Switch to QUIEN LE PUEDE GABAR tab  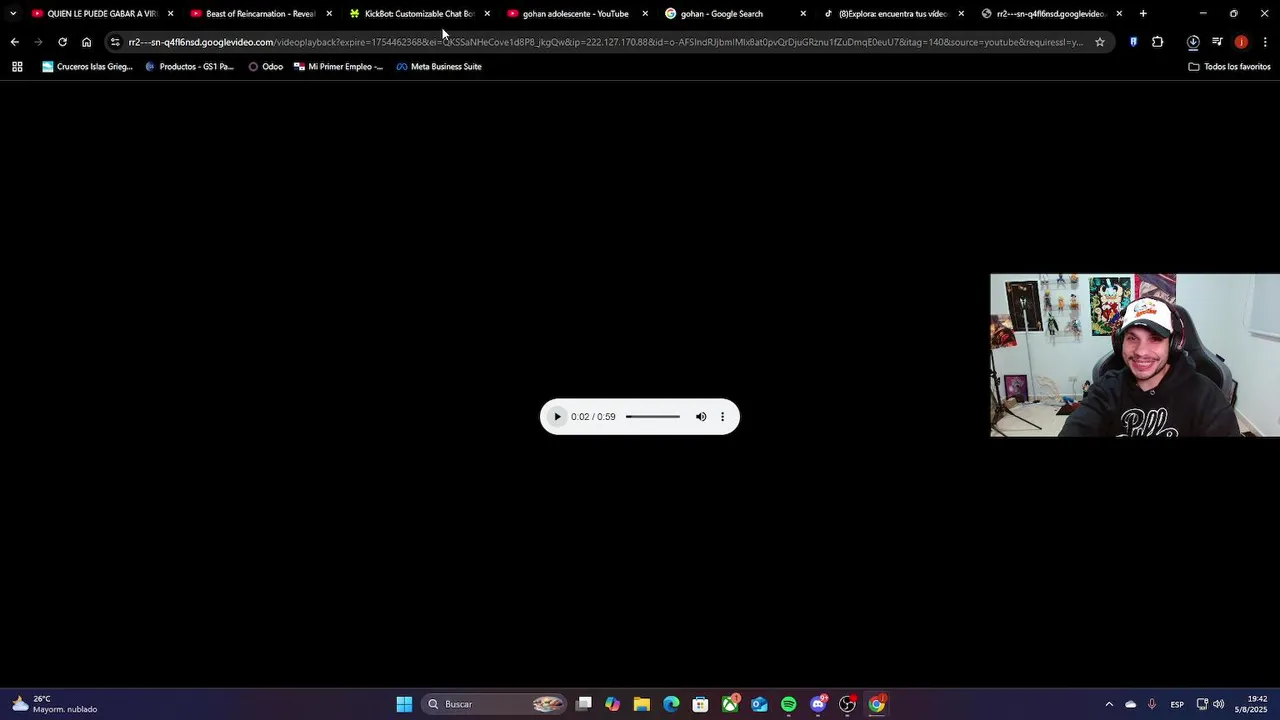pyautogui.click(x=102, y=14)
